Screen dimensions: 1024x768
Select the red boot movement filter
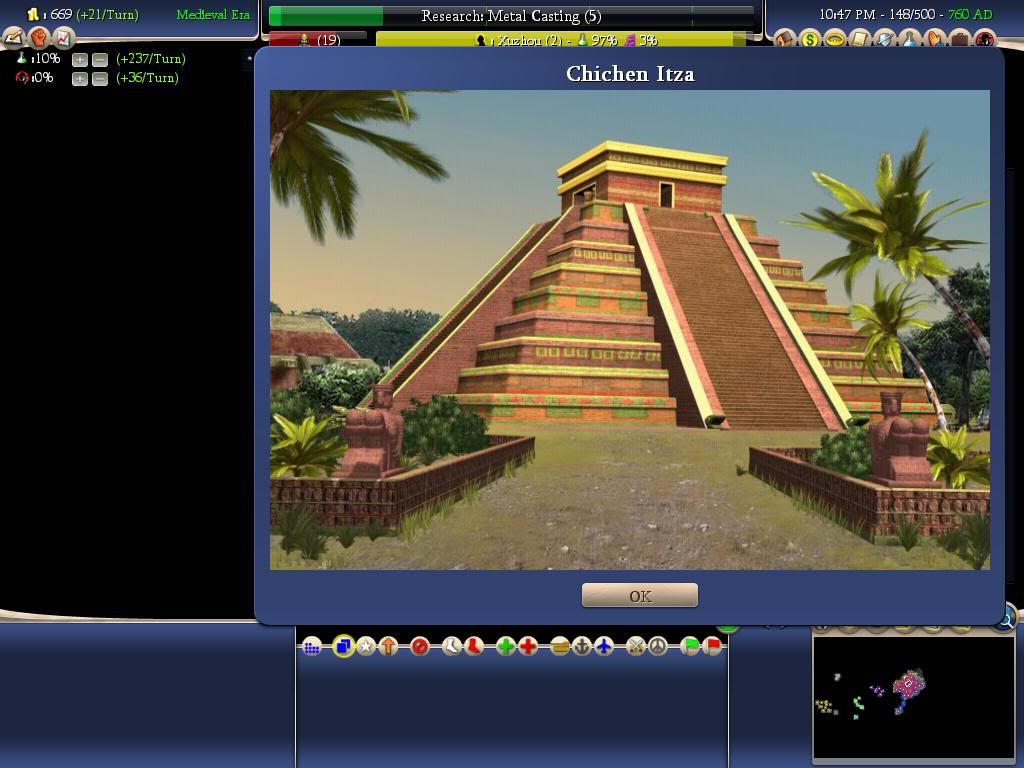pyautogui.click(x=473, y=647)
